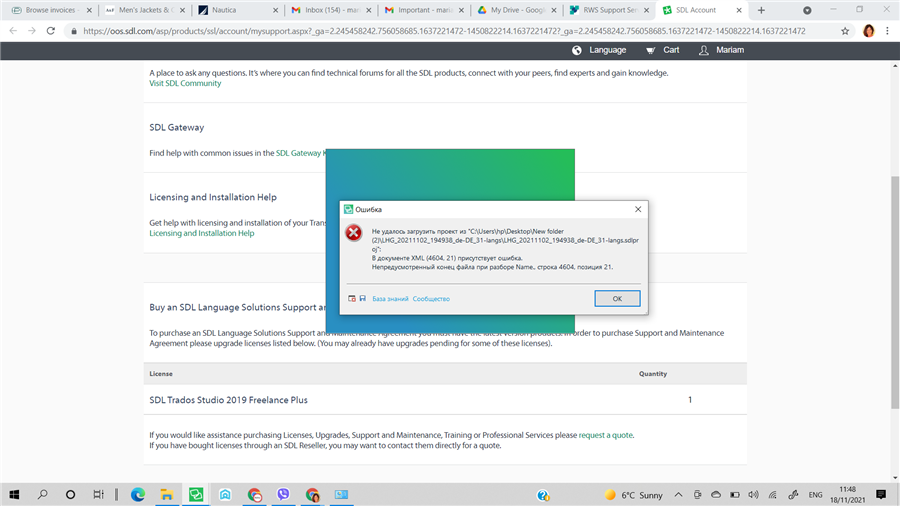Click ENG language indicator
Viewport: 900px width, 506px height.
(815, 495)
